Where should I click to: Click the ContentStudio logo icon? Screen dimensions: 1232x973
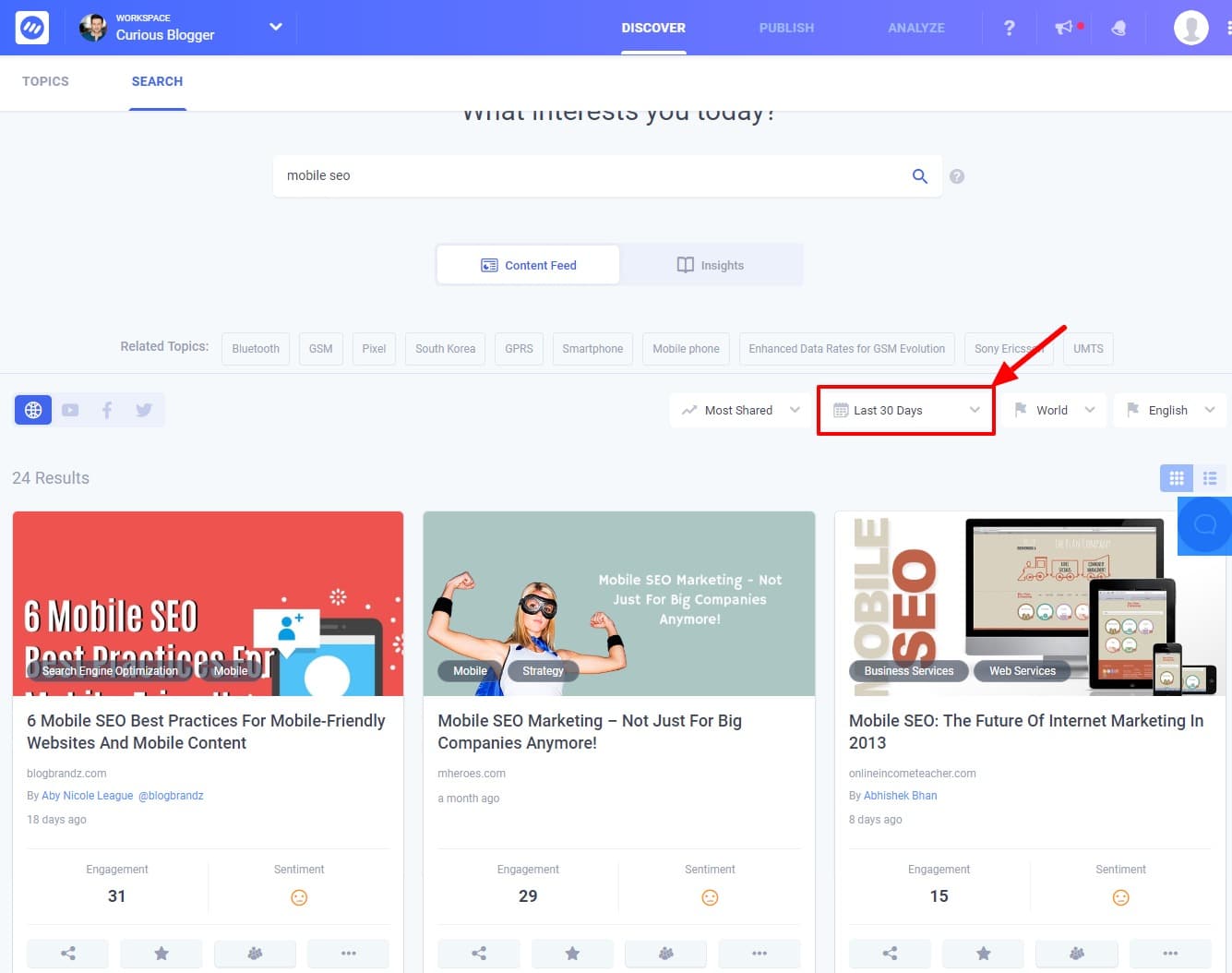[x=32, y=28]
